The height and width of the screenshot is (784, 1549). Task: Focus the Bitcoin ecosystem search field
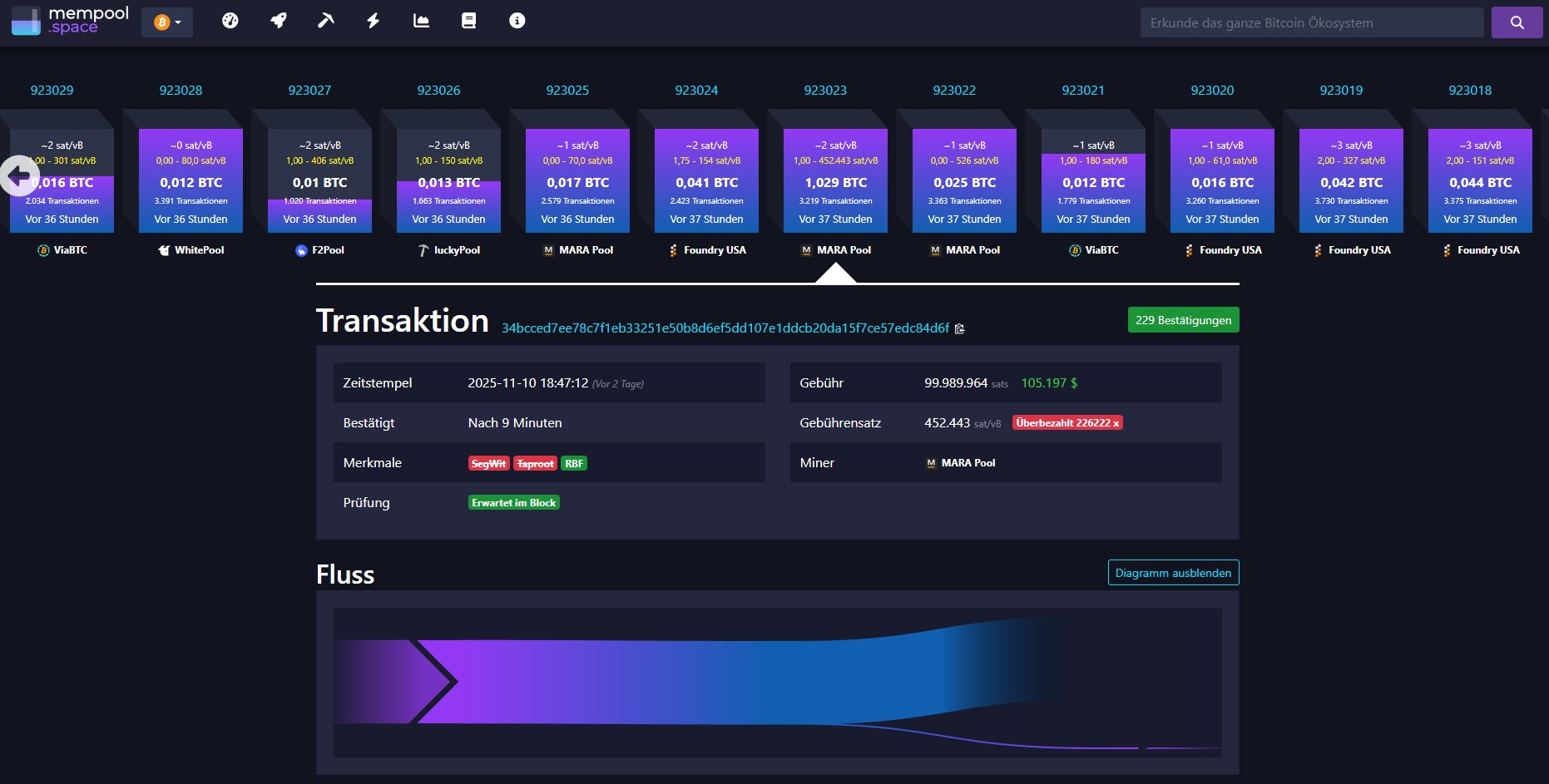(x=1312, y=22)
